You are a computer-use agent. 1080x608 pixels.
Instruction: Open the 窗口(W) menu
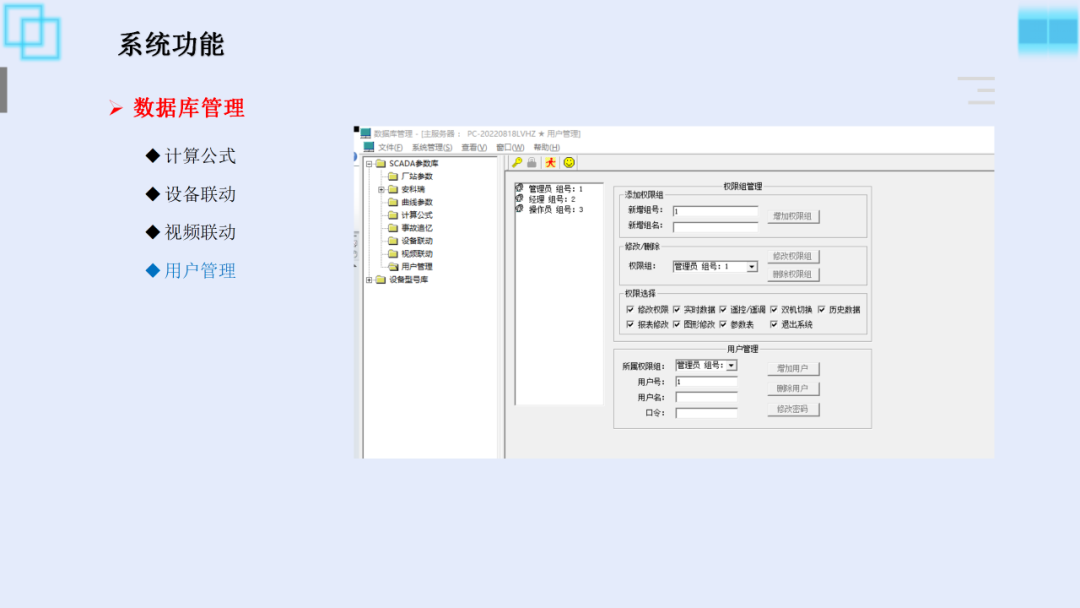pos(510,147)
